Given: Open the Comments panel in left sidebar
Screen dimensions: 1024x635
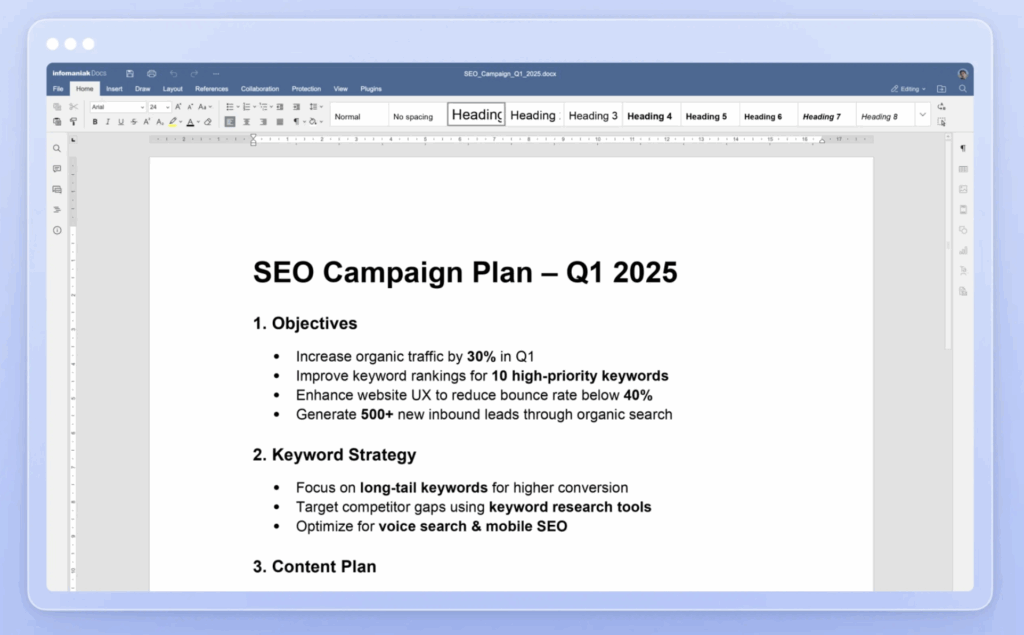Looking at the screenshot, I should tap(57, 169).
